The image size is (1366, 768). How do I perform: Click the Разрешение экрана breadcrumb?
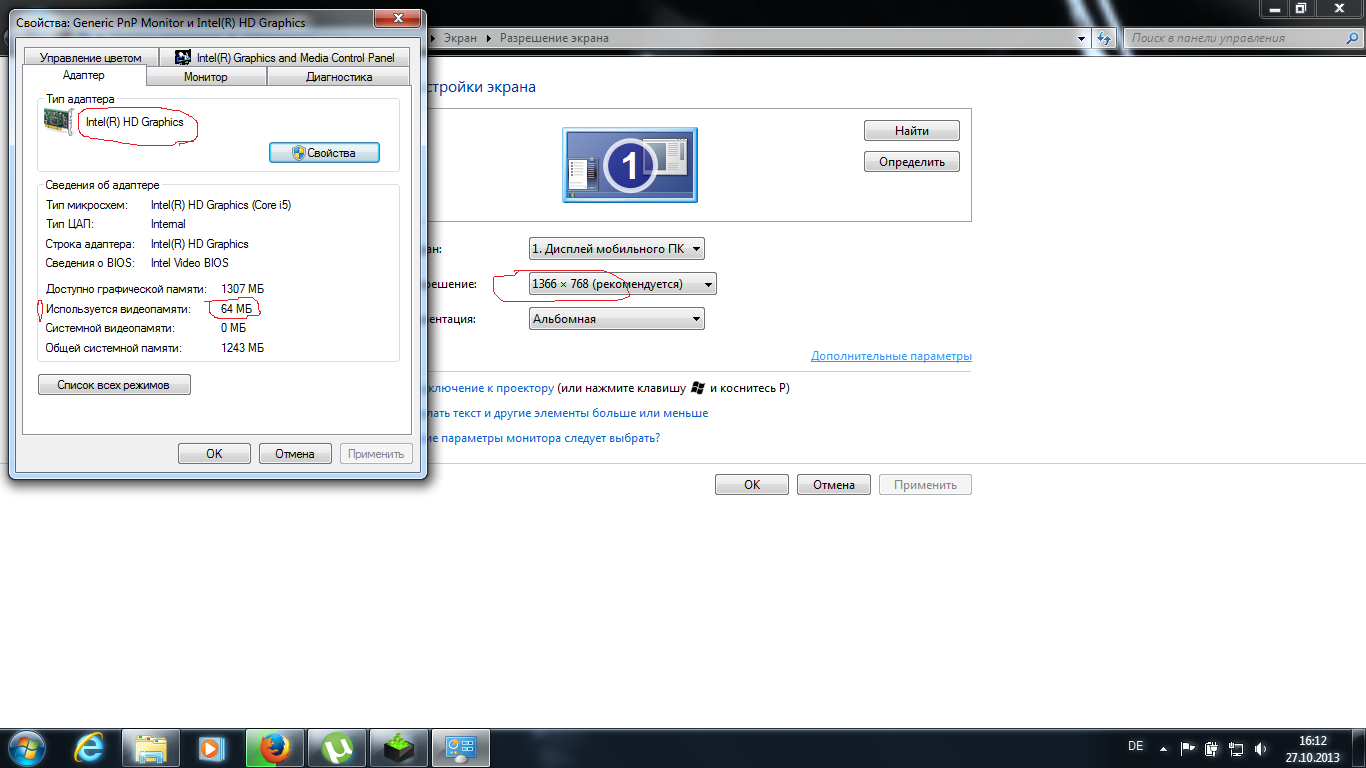[x=554, y=38]
